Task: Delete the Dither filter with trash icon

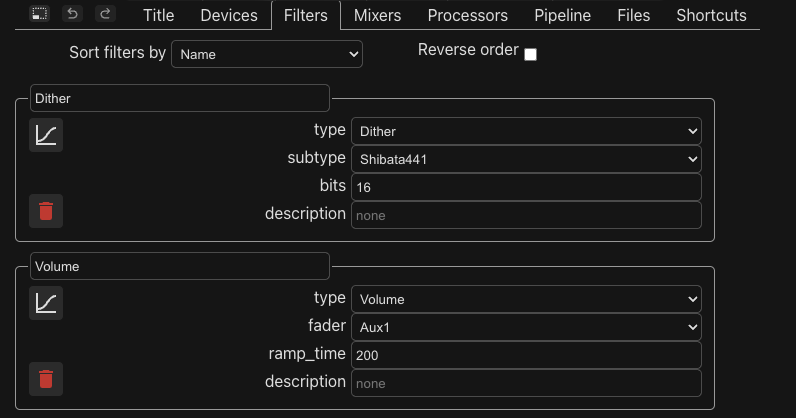Action: (x=46, y=211)
